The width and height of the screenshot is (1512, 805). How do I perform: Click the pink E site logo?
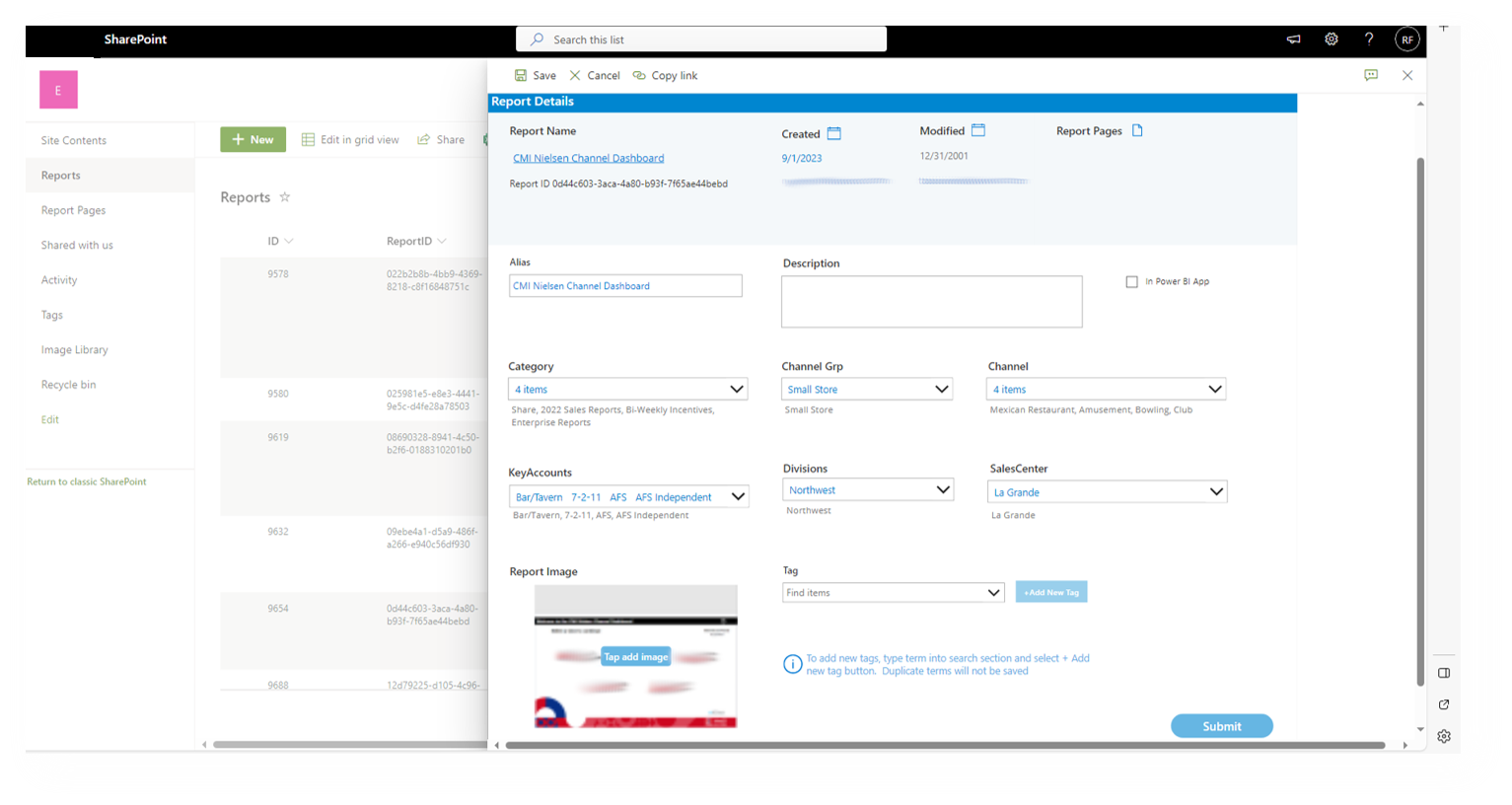58,90
